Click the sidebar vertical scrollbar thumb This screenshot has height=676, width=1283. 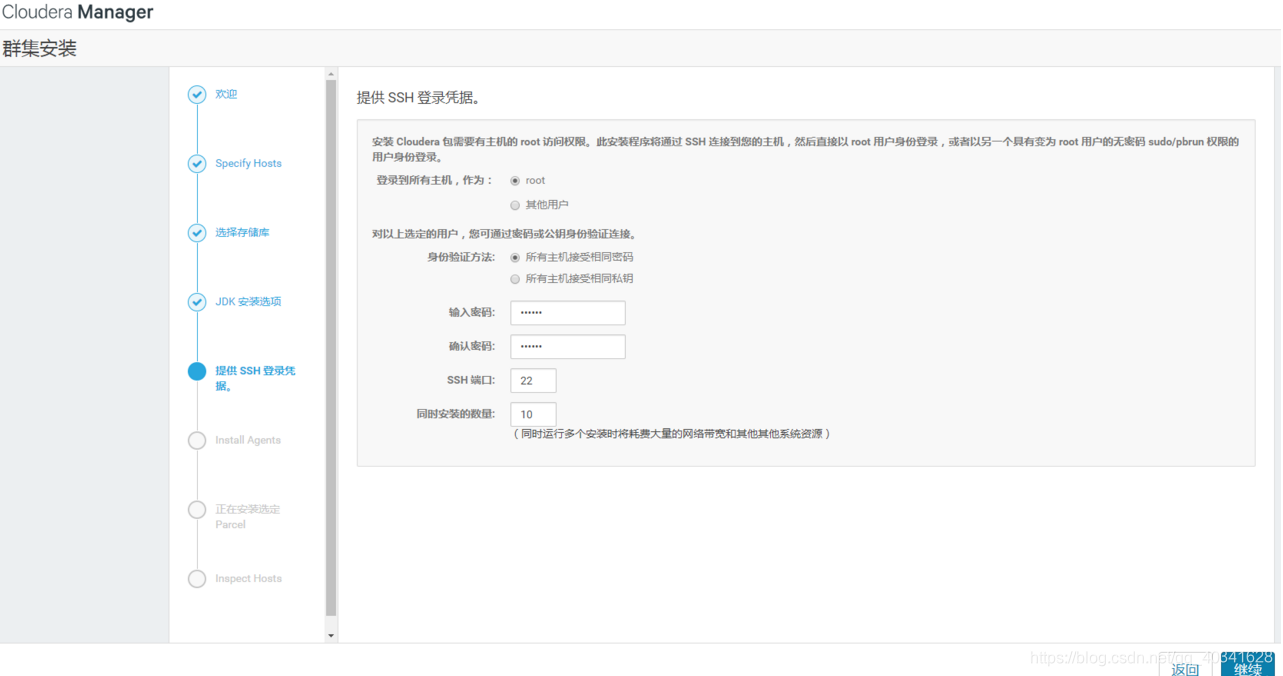point(331,348)
